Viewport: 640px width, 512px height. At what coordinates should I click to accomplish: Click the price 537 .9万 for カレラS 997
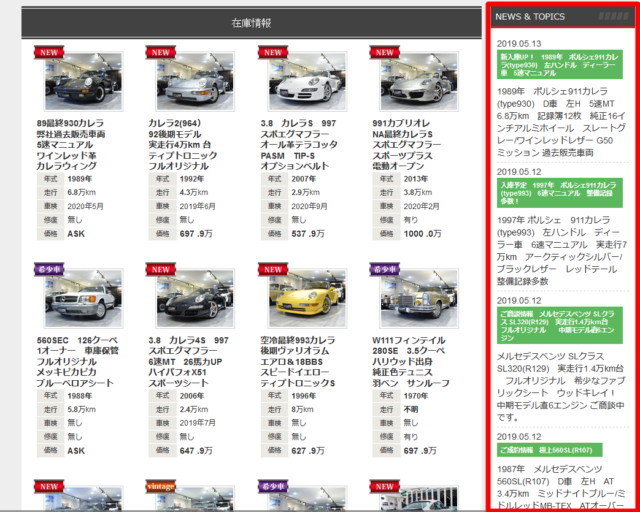[308, 234]
